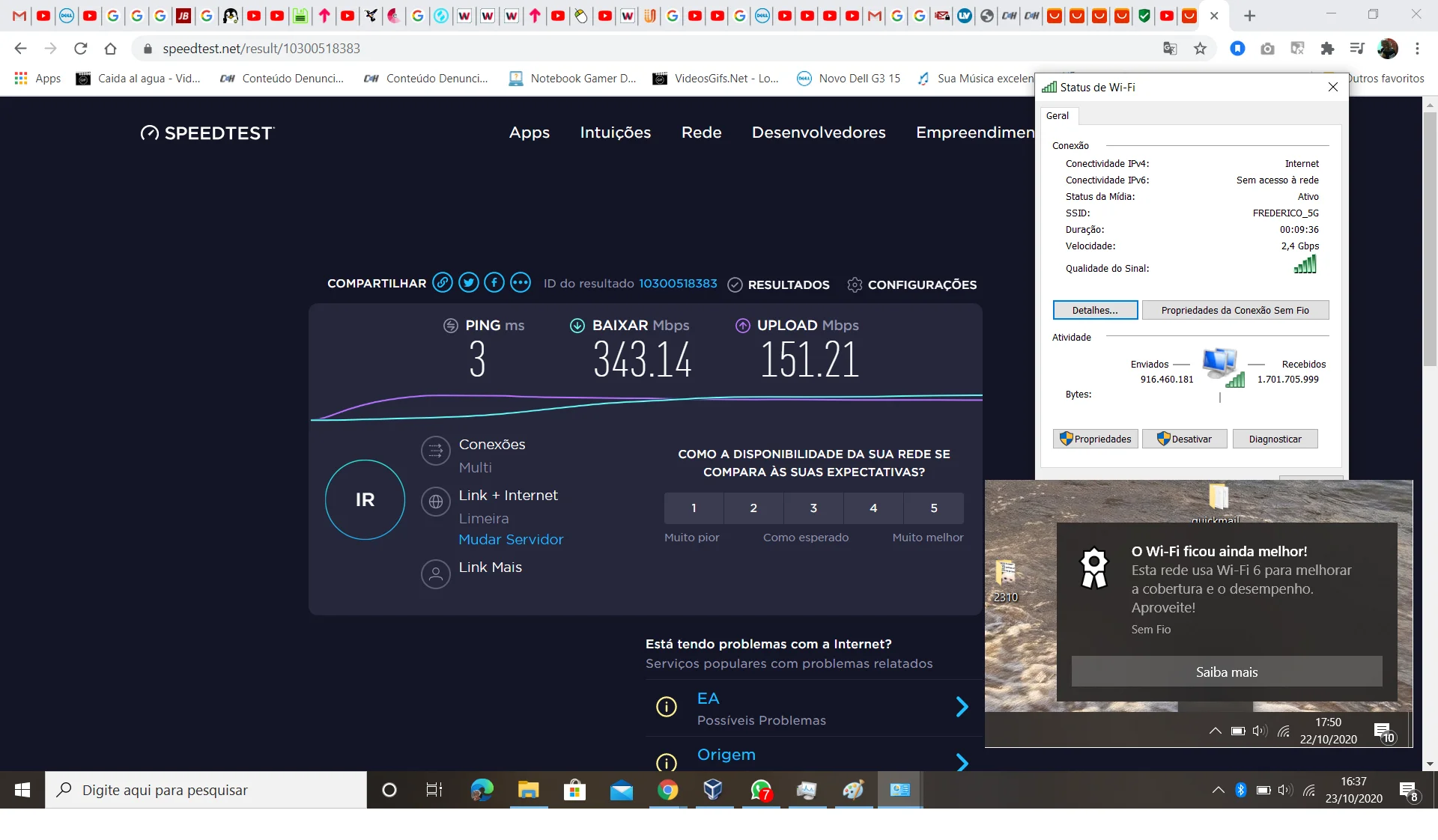Rate network availability as 1
Image resolution: width=1438 pixels, height=840 pixels.
click(x=694, y=508)
